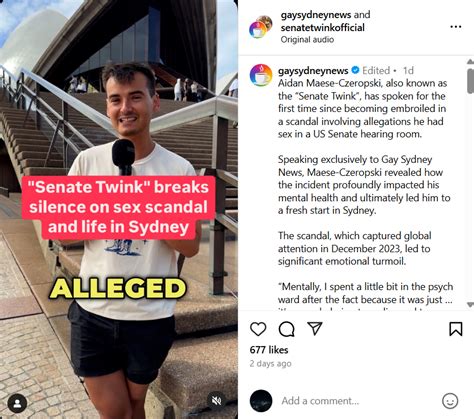
Task: Click the caption scrollbar up arrow
Action: click(470, 61)
